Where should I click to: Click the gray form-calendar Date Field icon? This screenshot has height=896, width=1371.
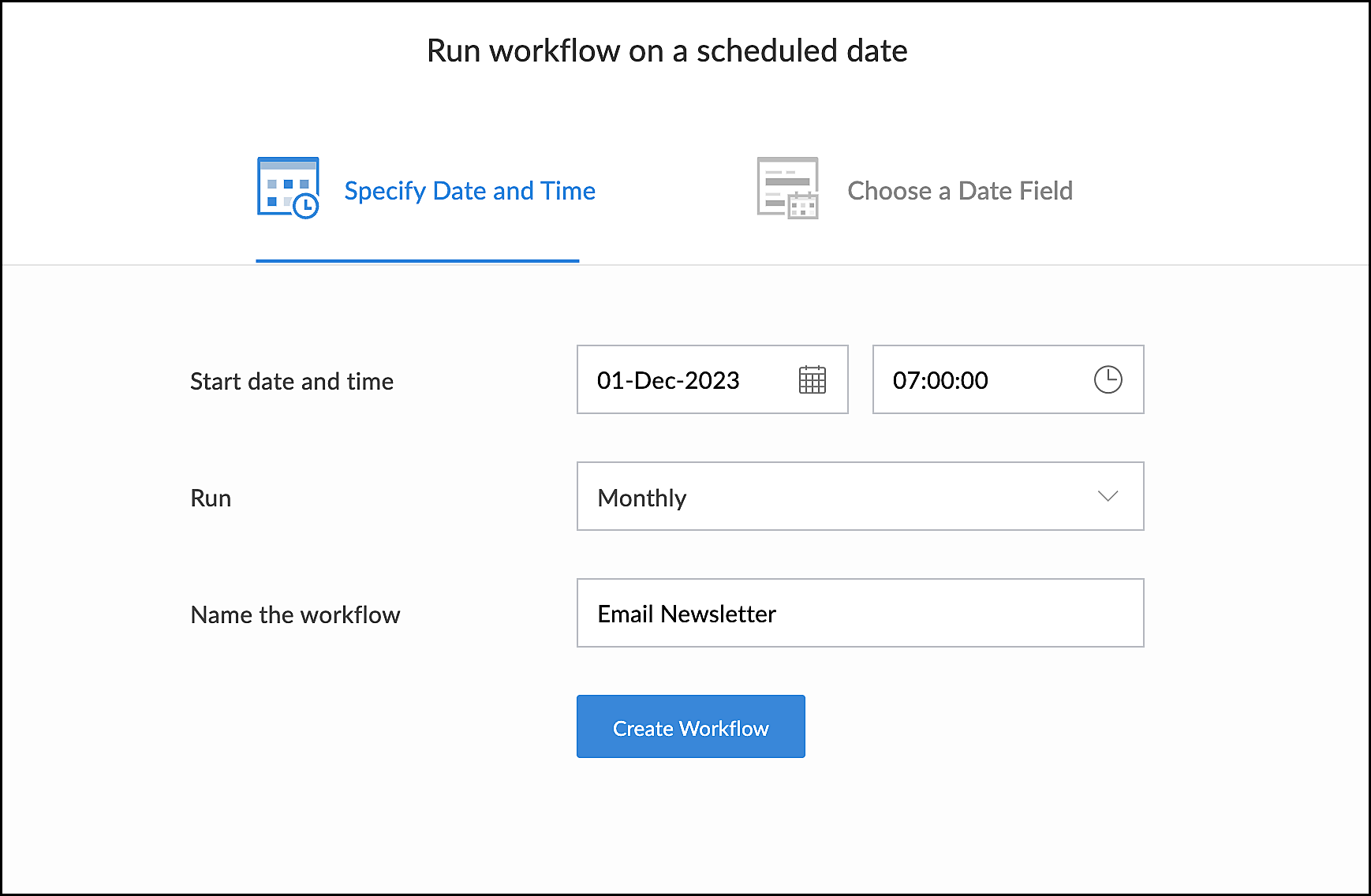(x=787, y=188)
